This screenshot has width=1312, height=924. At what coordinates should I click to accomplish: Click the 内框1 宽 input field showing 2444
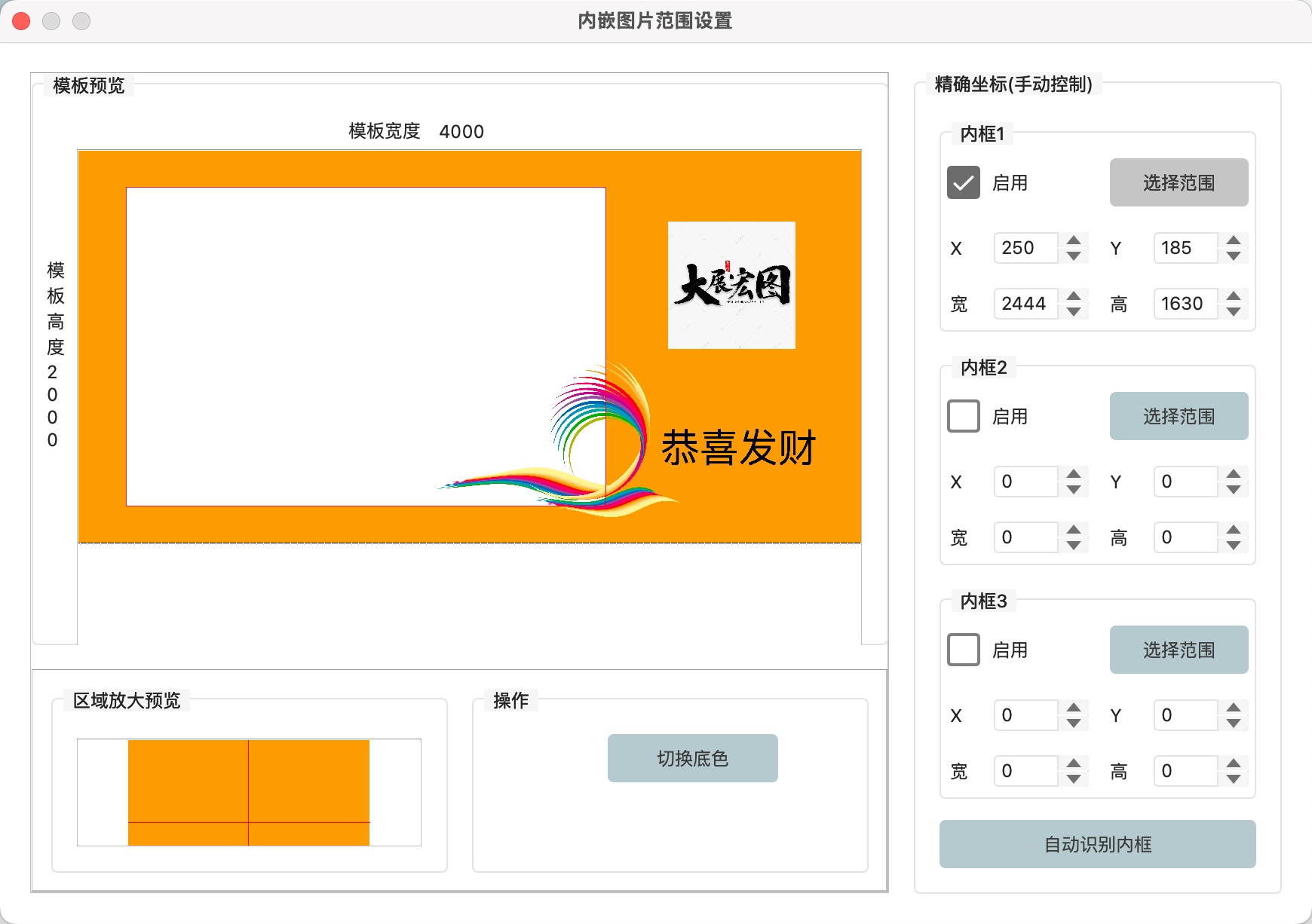pos(1025,304)
